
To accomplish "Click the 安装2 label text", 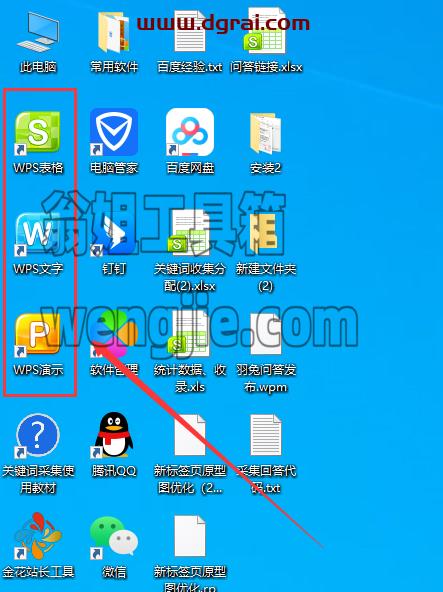I will point(265,168).
